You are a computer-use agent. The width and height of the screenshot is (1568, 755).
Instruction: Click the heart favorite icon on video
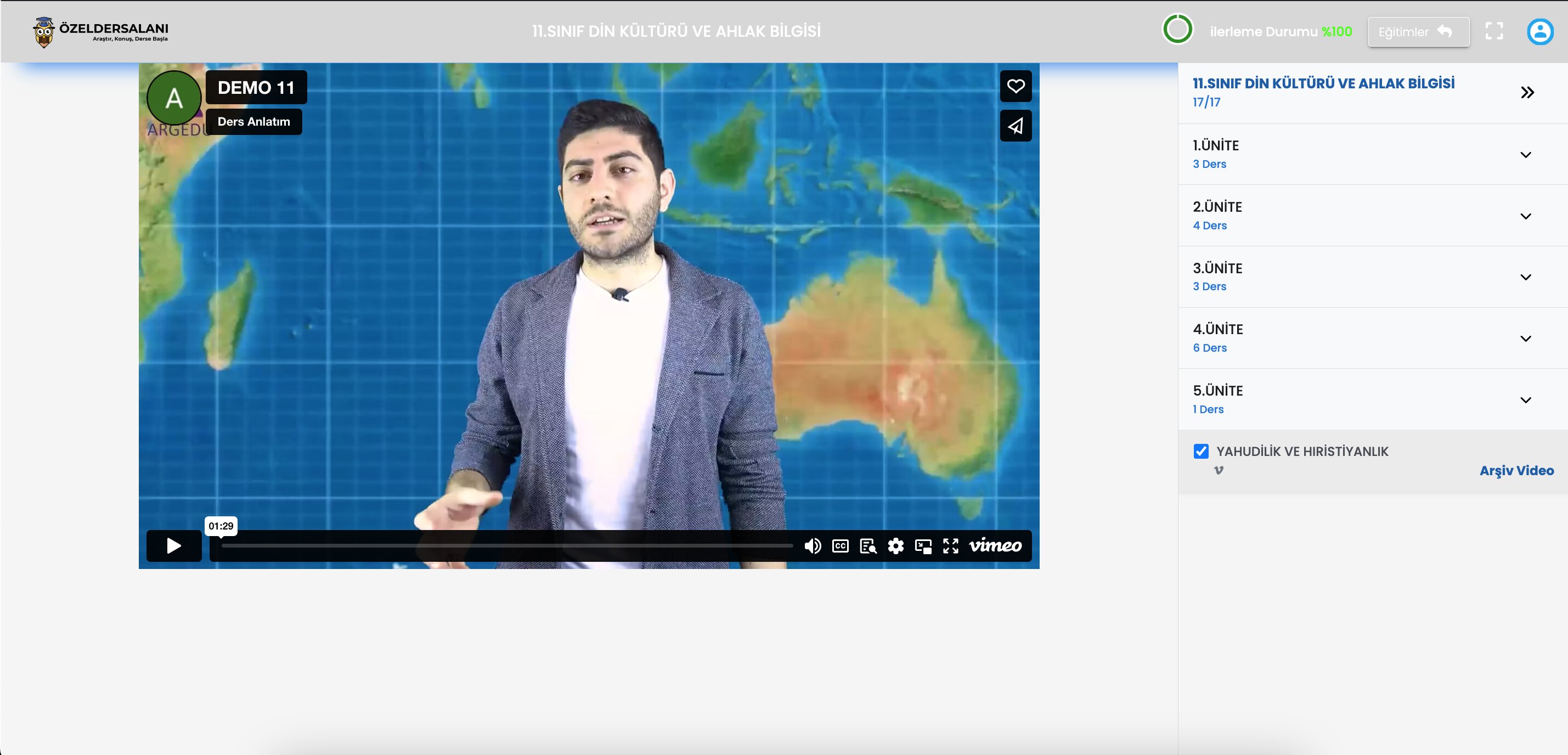[x=1016, y=87]
